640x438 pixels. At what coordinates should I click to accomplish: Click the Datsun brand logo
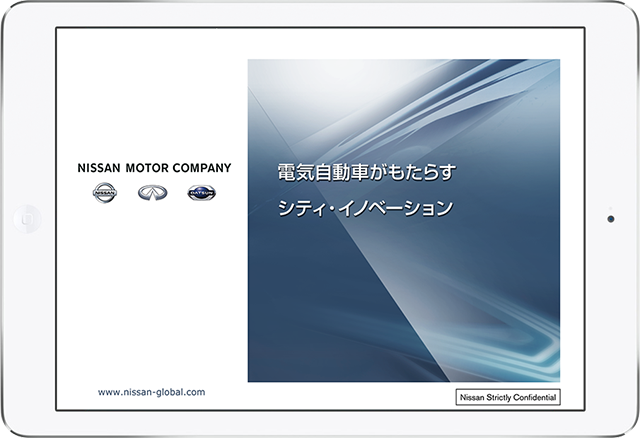tap(202, 193)
